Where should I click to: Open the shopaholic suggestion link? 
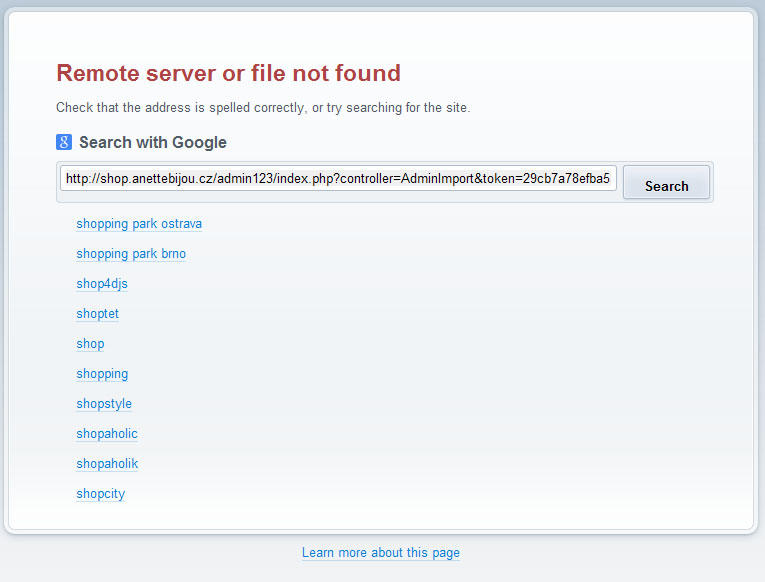tap(107, 434)
